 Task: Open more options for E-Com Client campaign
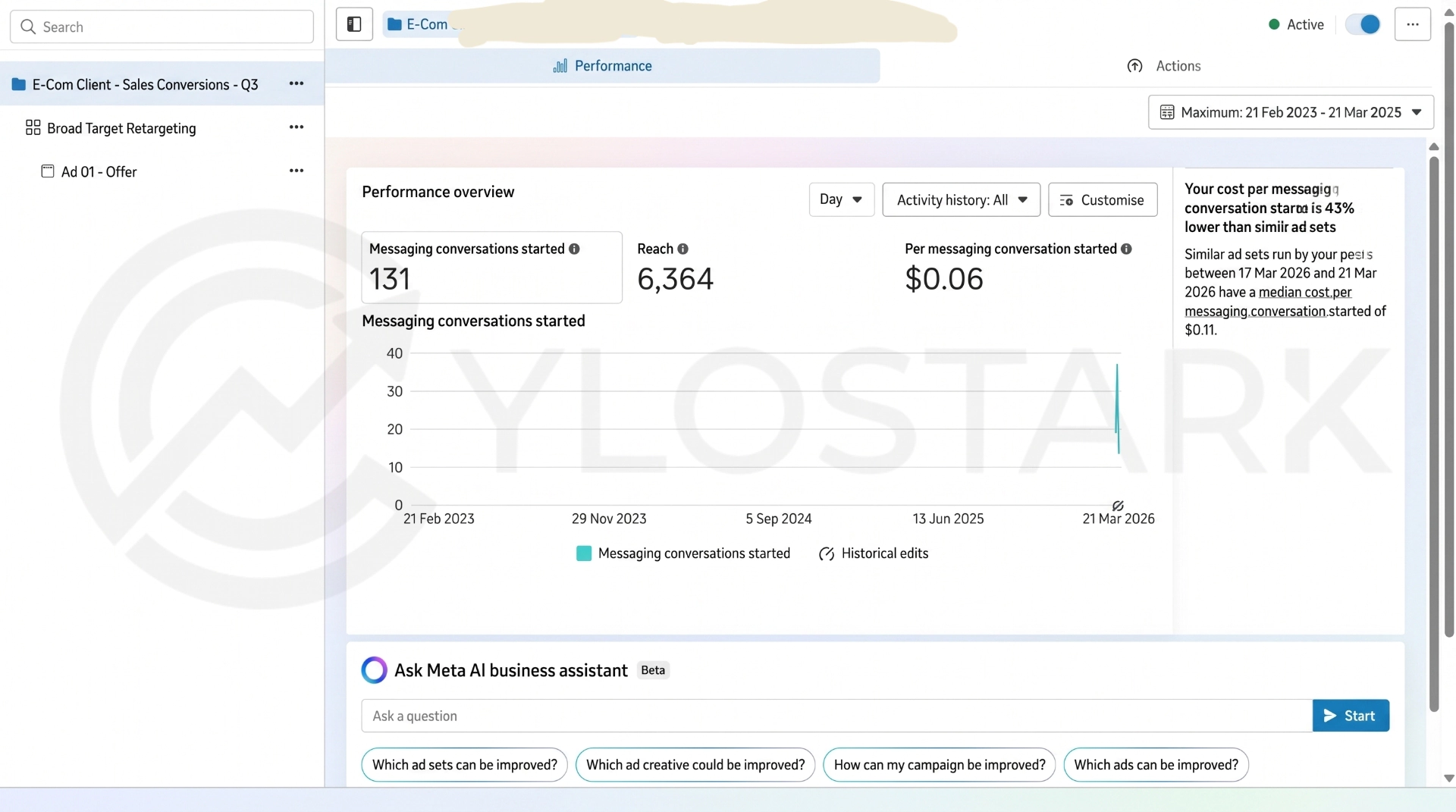[297, 84]
